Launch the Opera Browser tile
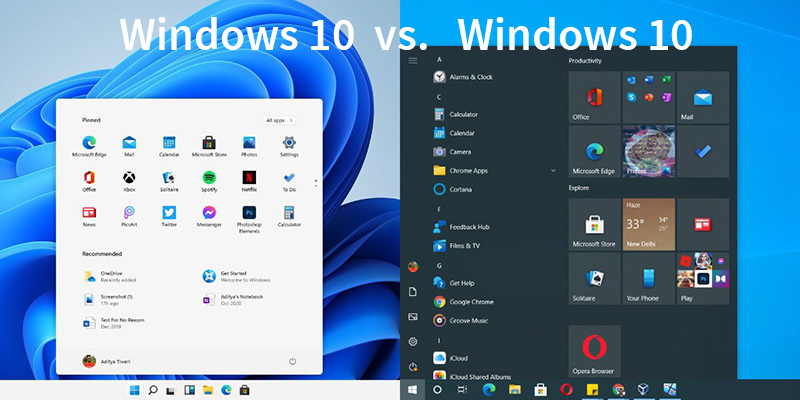The image size is (800, 400). coord(594,351)
